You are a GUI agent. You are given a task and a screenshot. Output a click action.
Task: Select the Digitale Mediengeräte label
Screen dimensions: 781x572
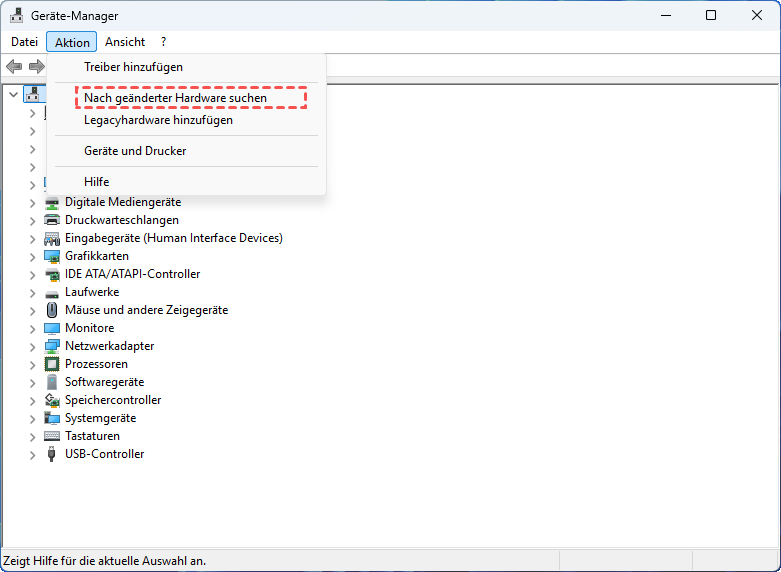click(x=123, y=202)
